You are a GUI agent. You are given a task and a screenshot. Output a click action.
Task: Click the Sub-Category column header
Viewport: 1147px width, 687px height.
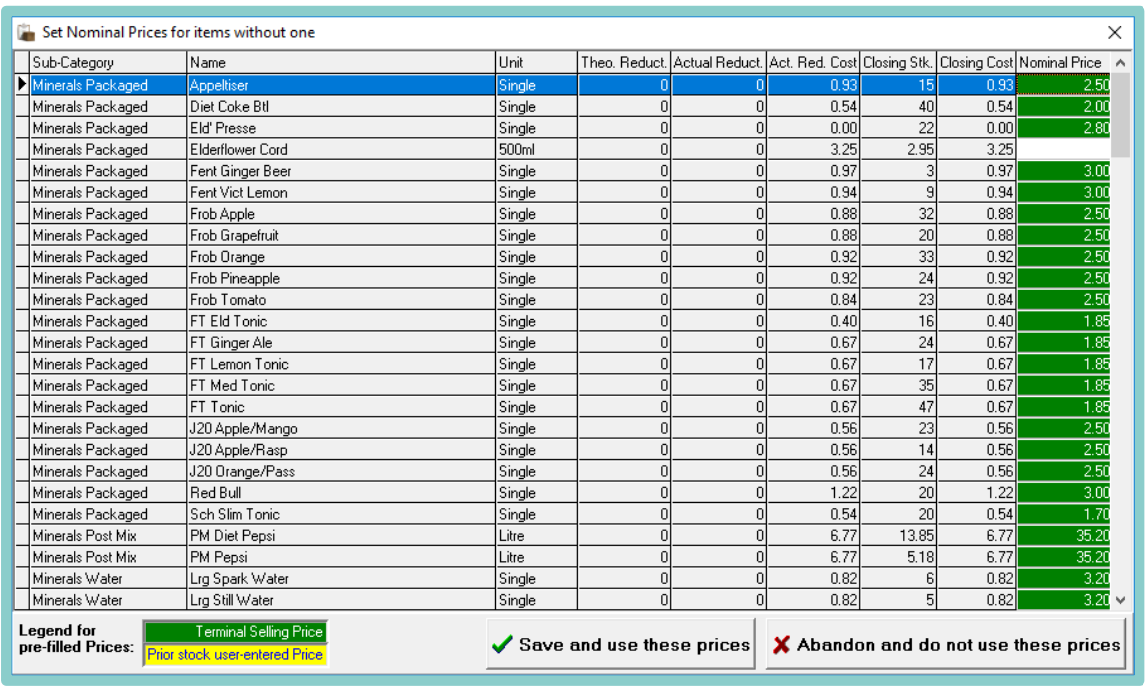coord(108,62)
